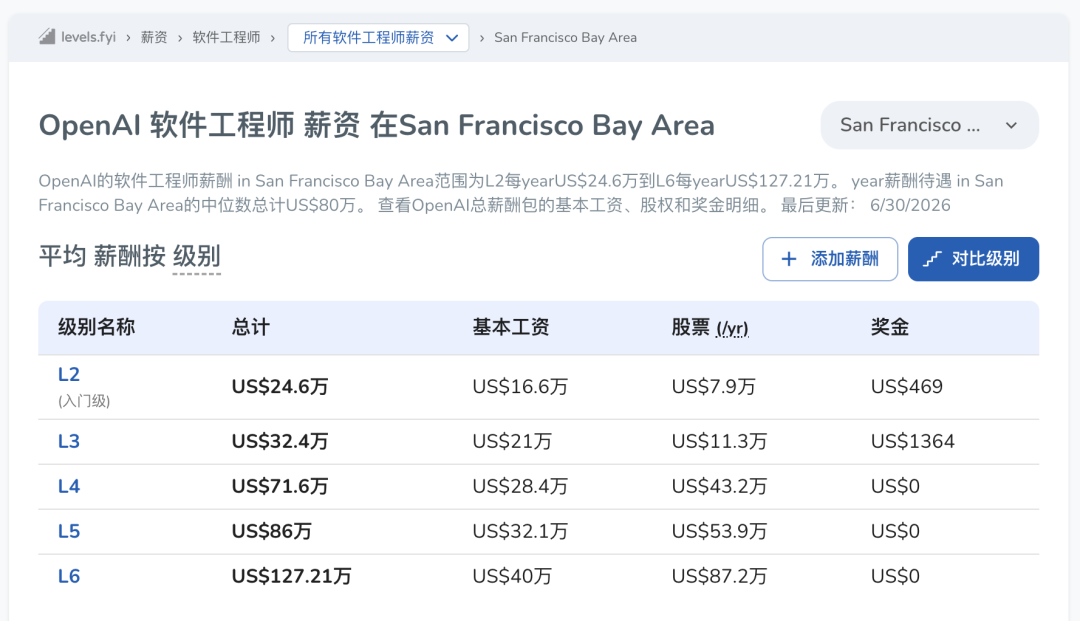Image resolution: width=1080 pixels, height=621 pixels.
Task: Open the L6 level link
Action: point(69,576)
